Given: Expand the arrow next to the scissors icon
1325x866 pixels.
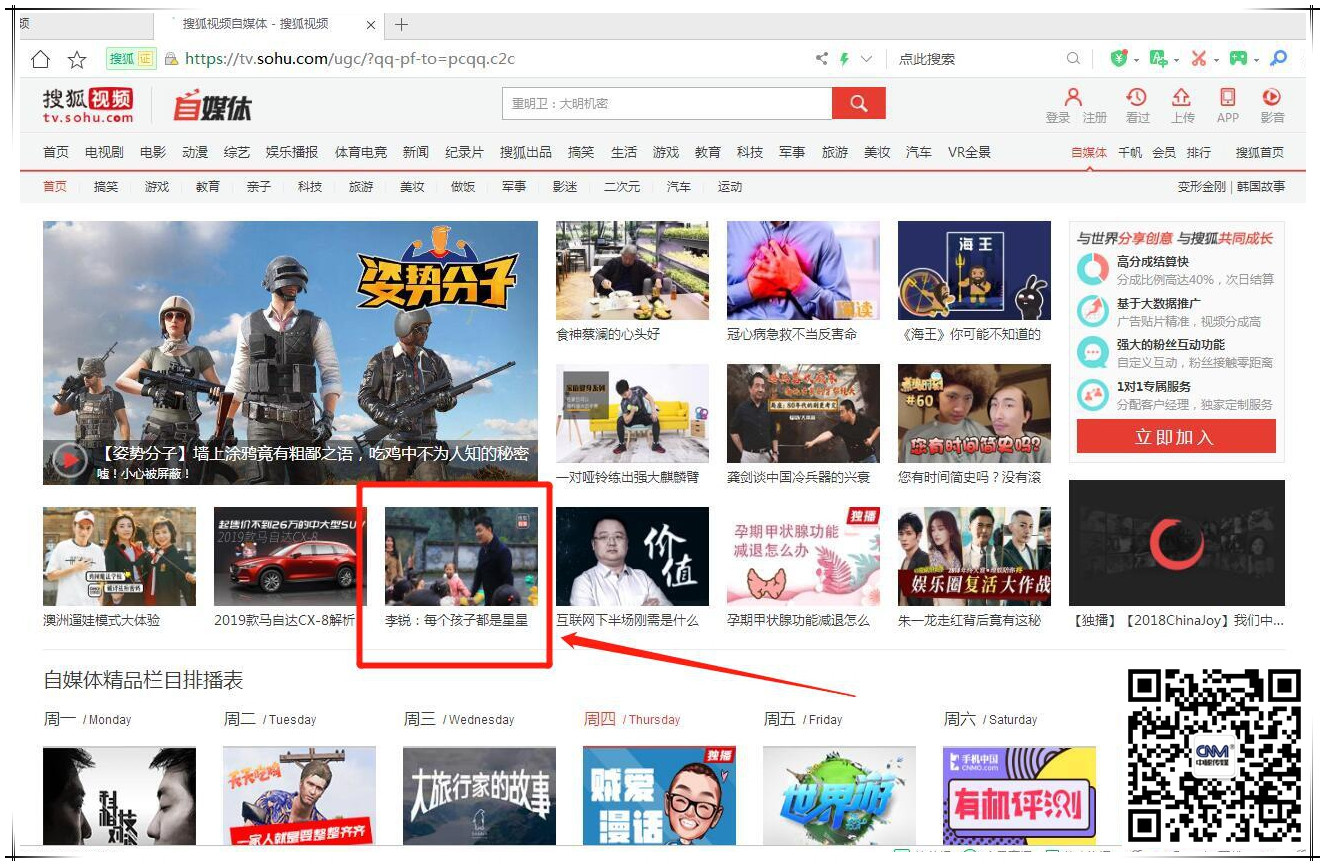Looking at the screenshot, I should click(1216, 60).
